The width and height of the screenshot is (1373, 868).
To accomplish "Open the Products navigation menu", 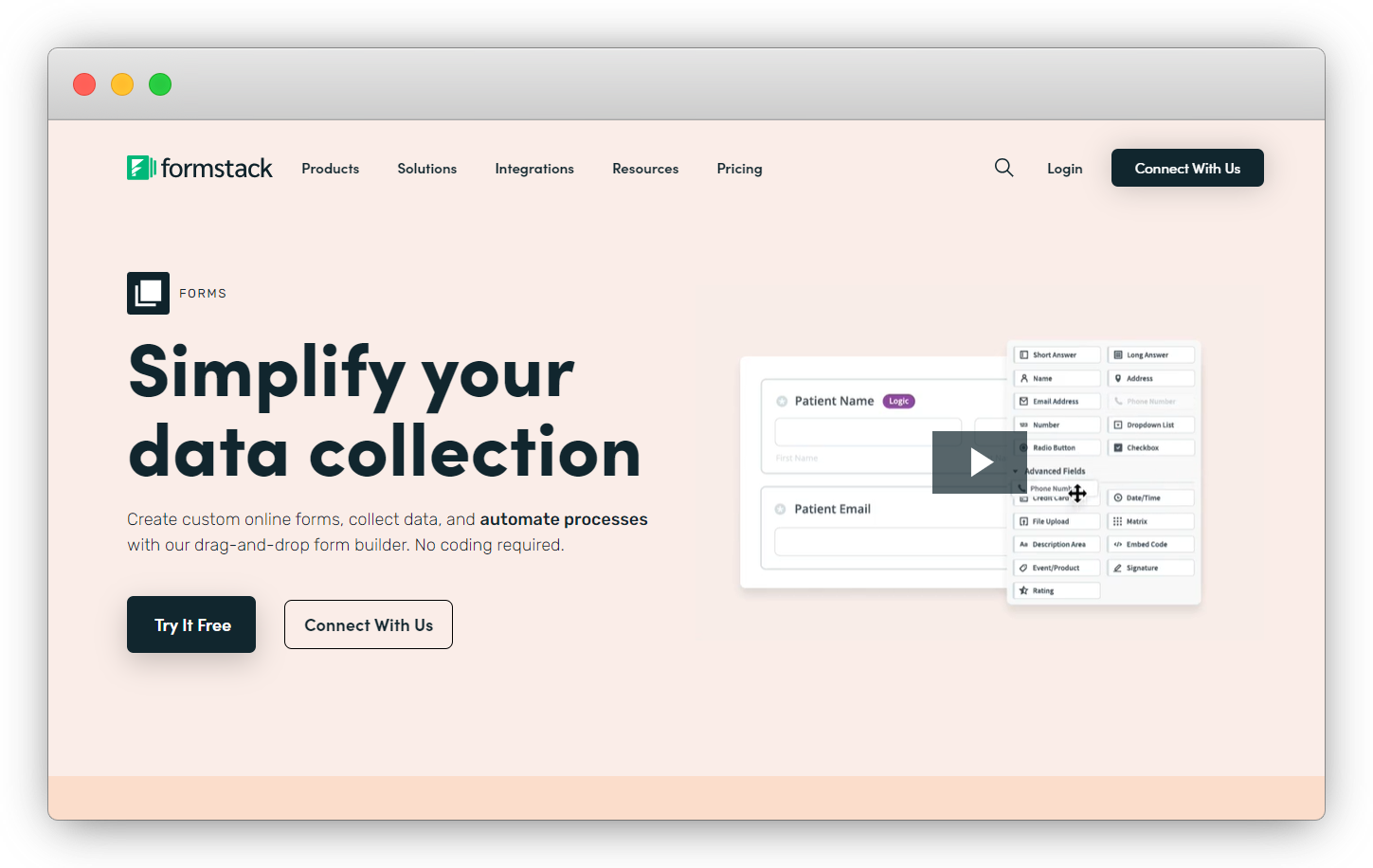I will (330, 168).
